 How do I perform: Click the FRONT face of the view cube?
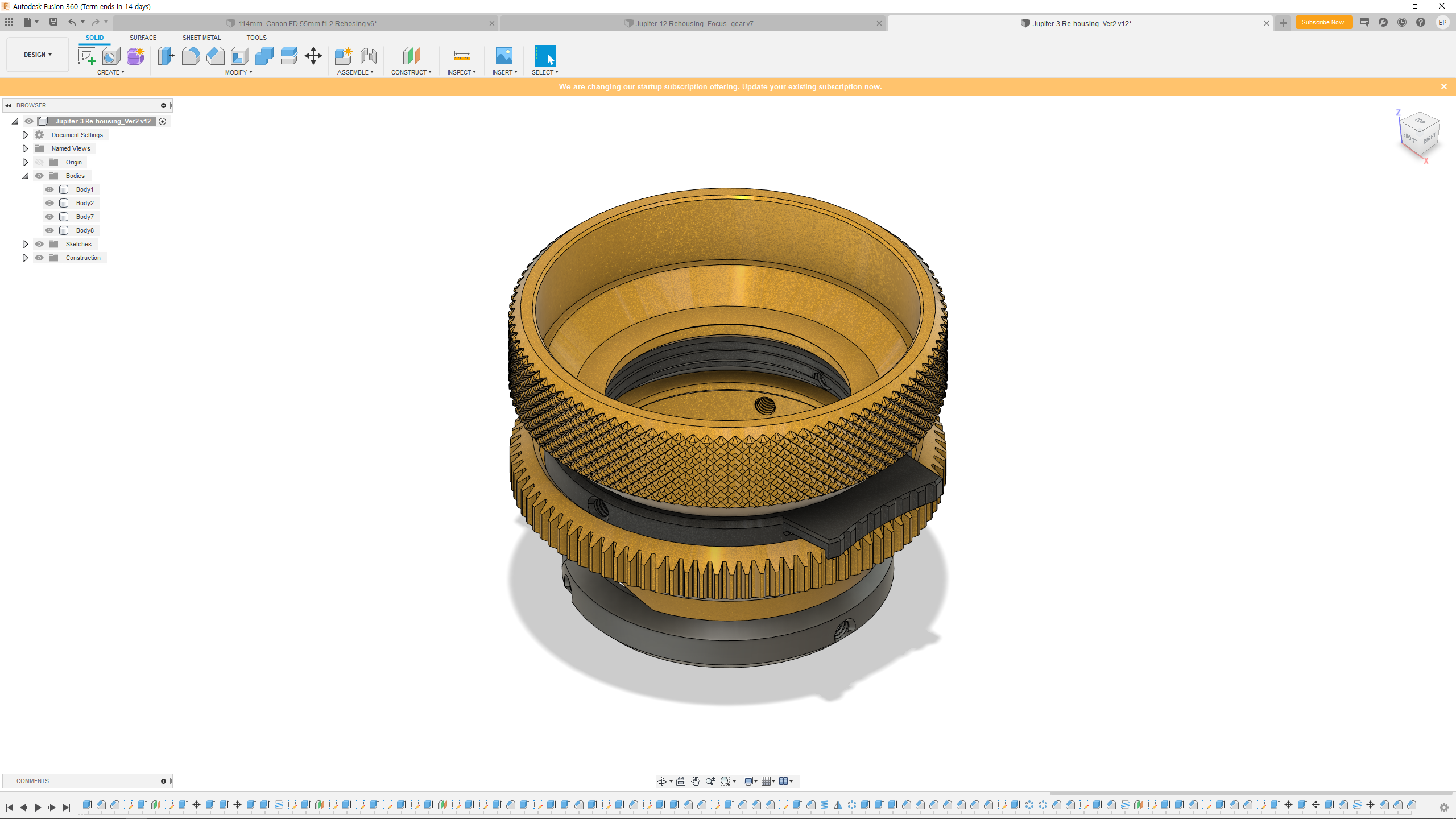tap(1409, 138)
